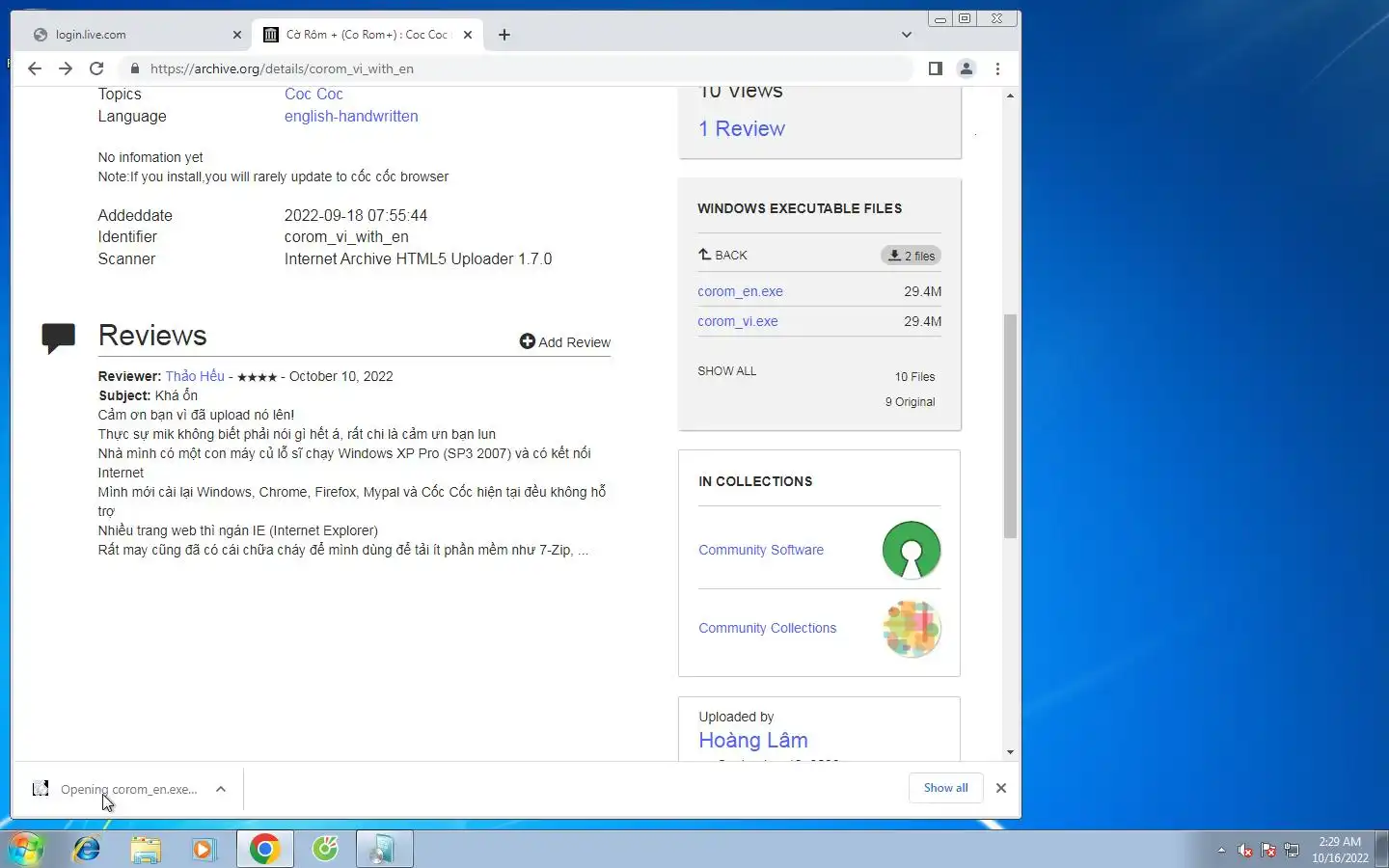Expand the tab search dropdown arrow
Viewport: 1389px width, 868px height.
pos(906,35)
